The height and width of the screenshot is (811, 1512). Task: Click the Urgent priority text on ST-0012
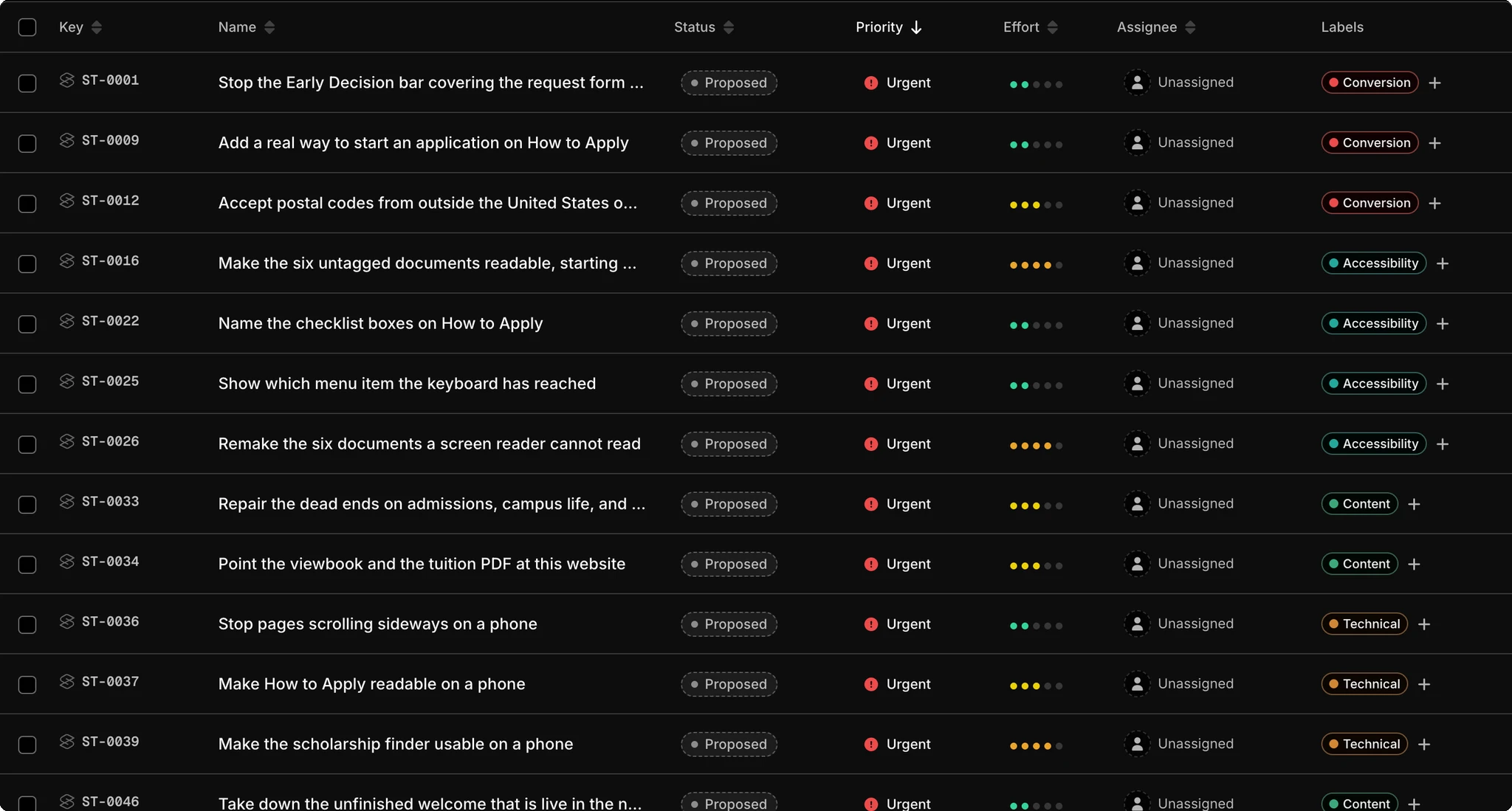(908, 203)
